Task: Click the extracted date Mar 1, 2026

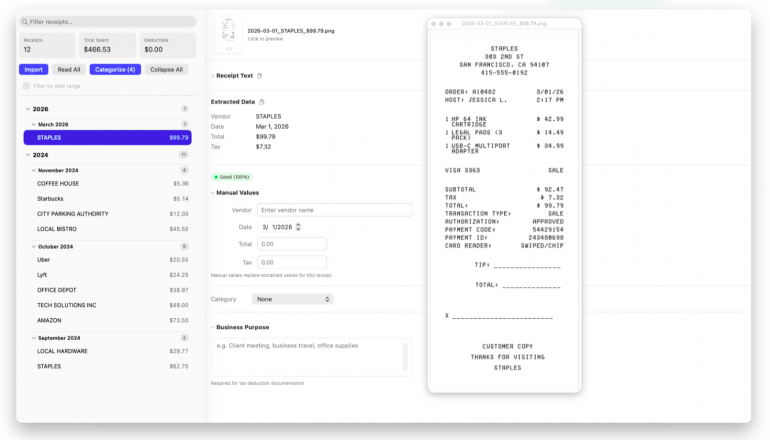Action: (x=272, y=127)
